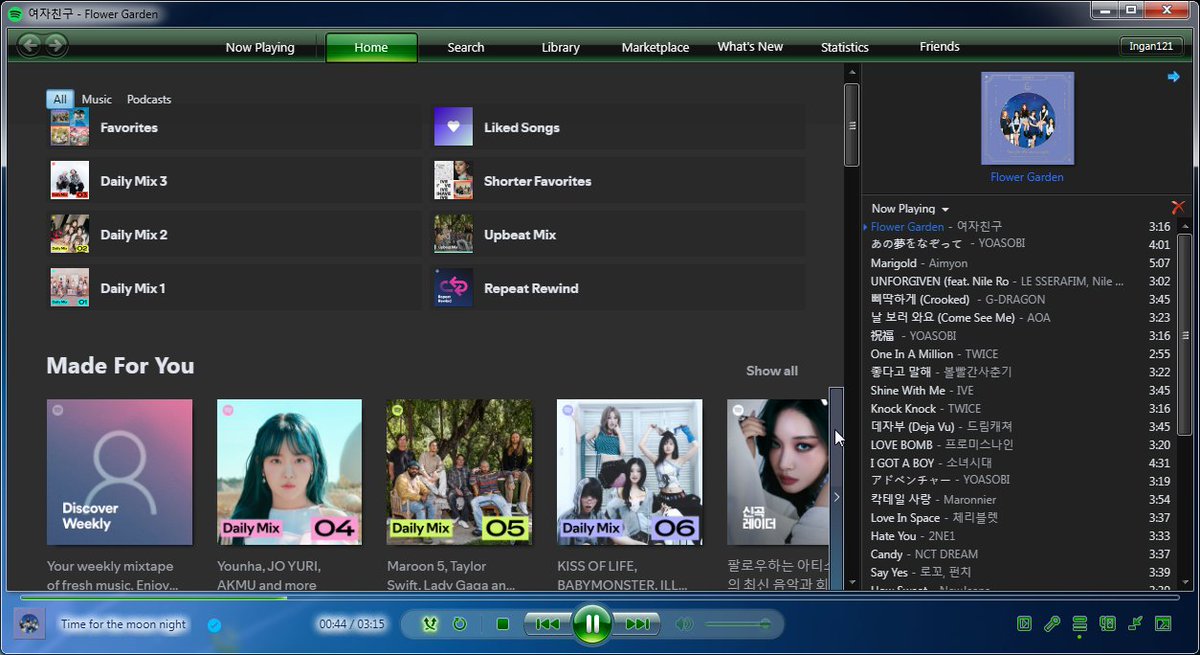Viewport: 1200px width, 655px height.
Task: Skip to the previous track
Action: [547, 624]
